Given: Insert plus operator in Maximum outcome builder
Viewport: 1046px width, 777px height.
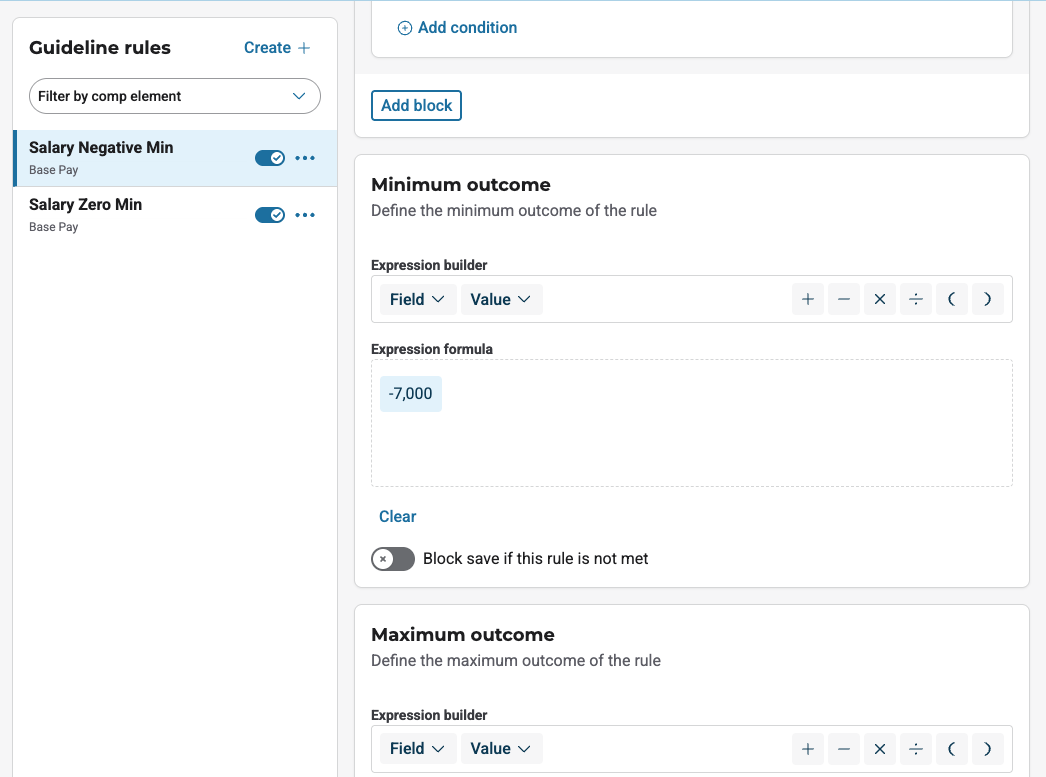Looking at the screenshot, I should (x=807, y=748).
